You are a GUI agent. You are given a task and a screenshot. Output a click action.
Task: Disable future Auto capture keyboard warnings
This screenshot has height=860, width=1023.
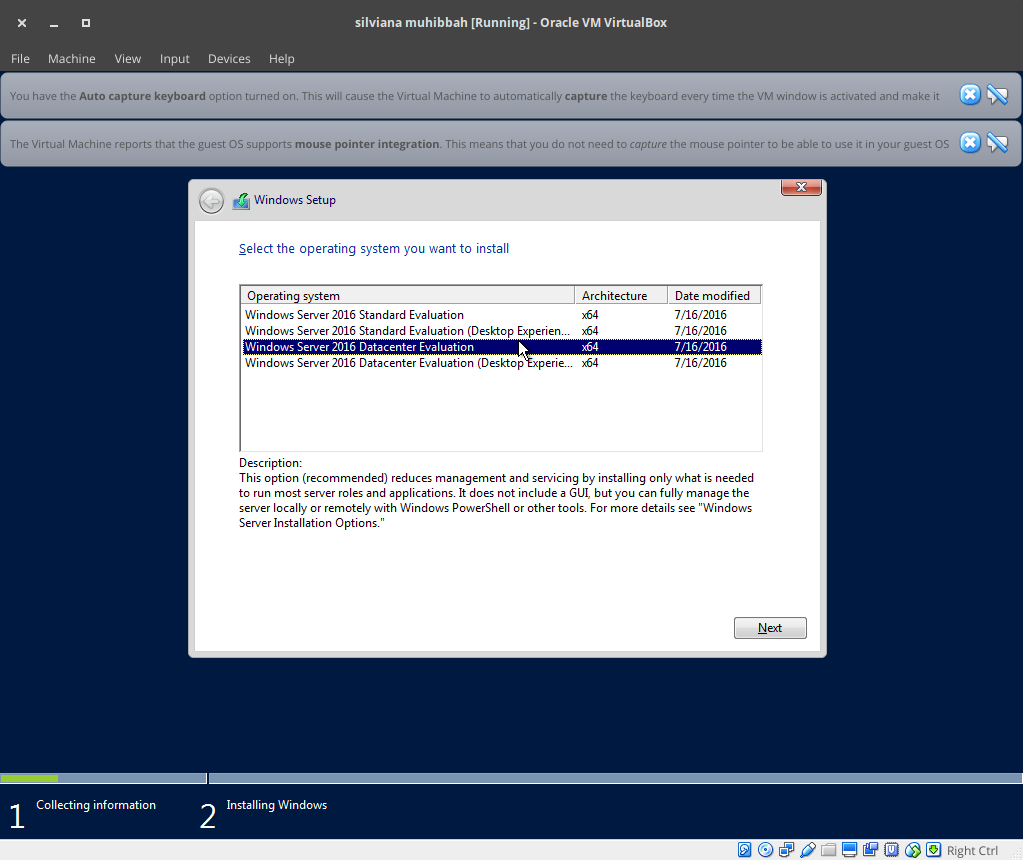coord(997,95)
